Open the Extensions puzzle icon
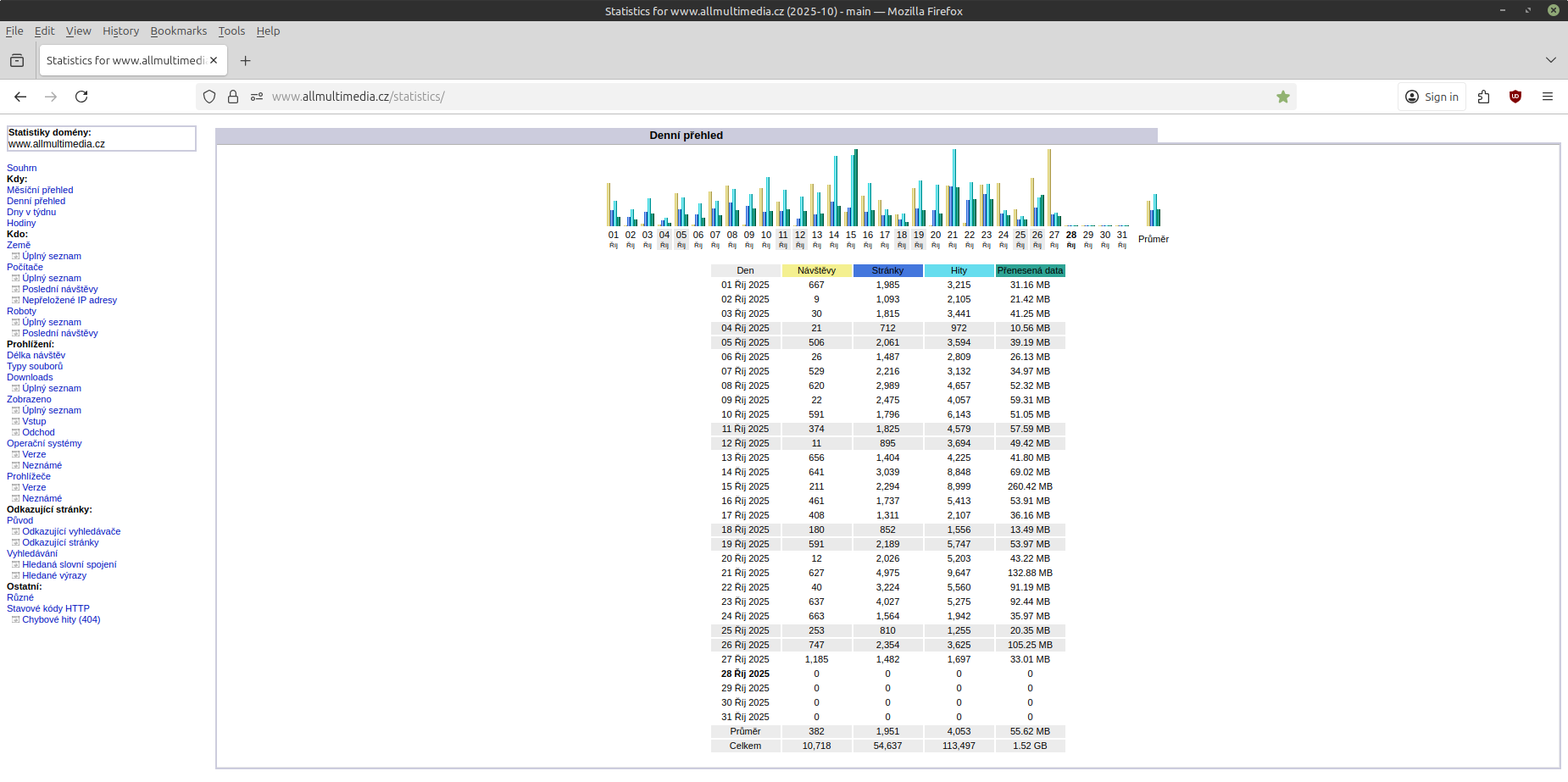The image size is (1568, 782). coord(1483,97)
